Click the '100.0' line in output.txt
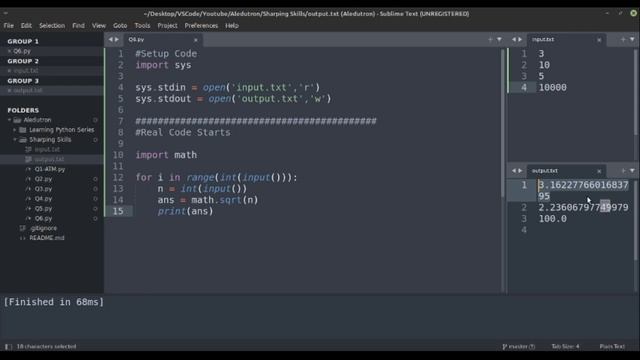 (x=553, y=219)
